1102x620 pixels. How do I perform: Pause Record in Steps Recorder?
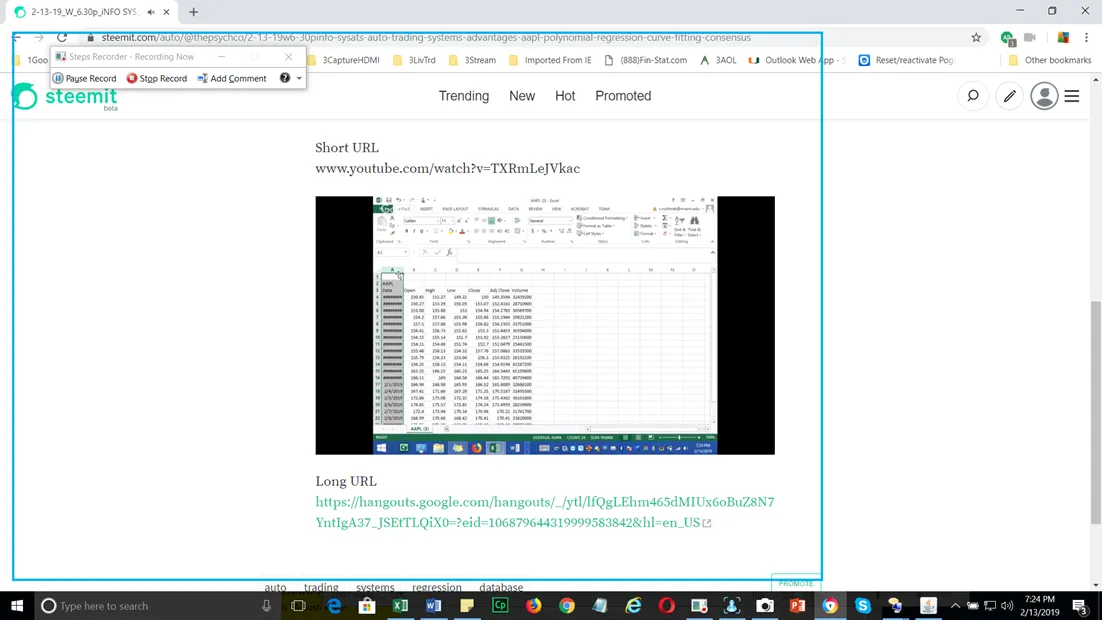click(x=85, y=78)
